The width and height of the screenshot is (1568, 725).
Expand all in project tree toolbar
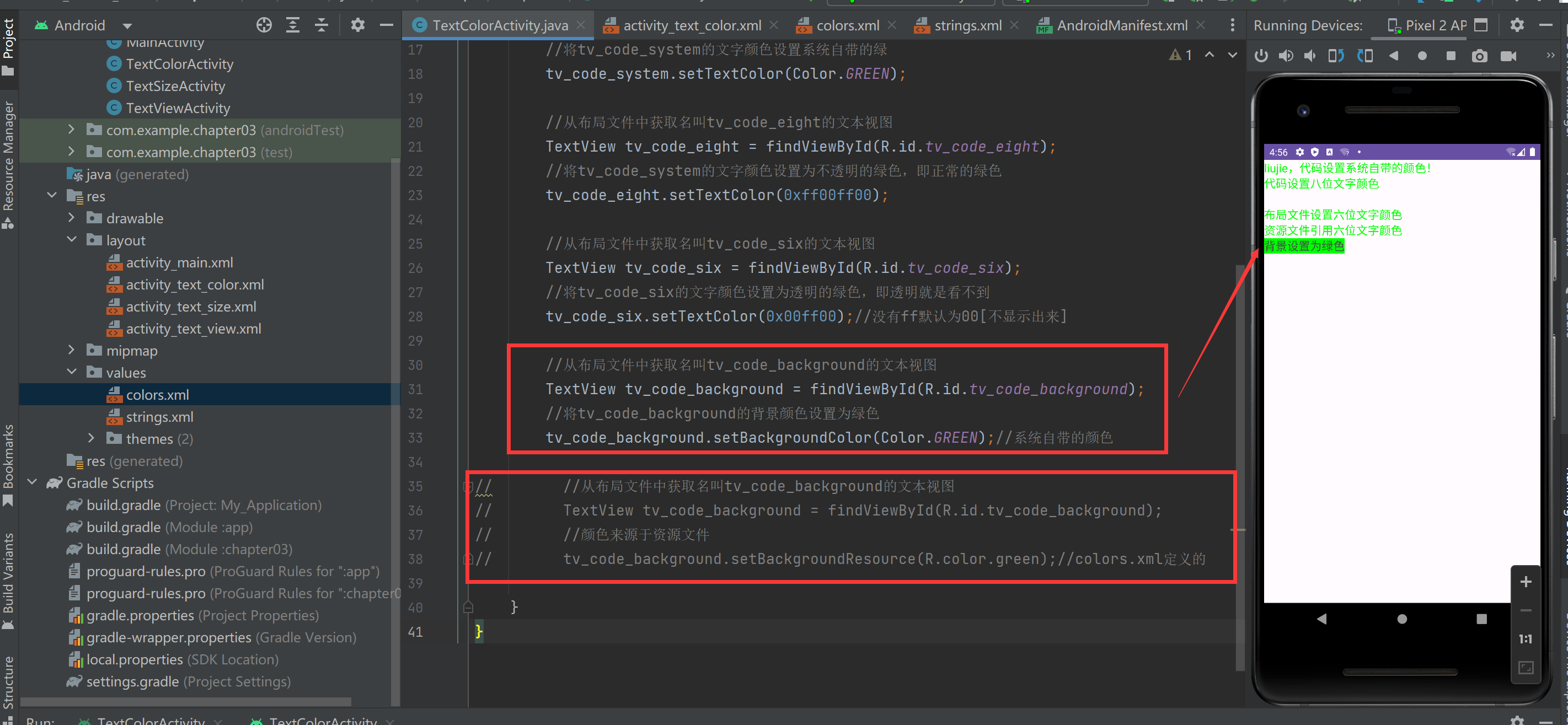tap(293, 25)
